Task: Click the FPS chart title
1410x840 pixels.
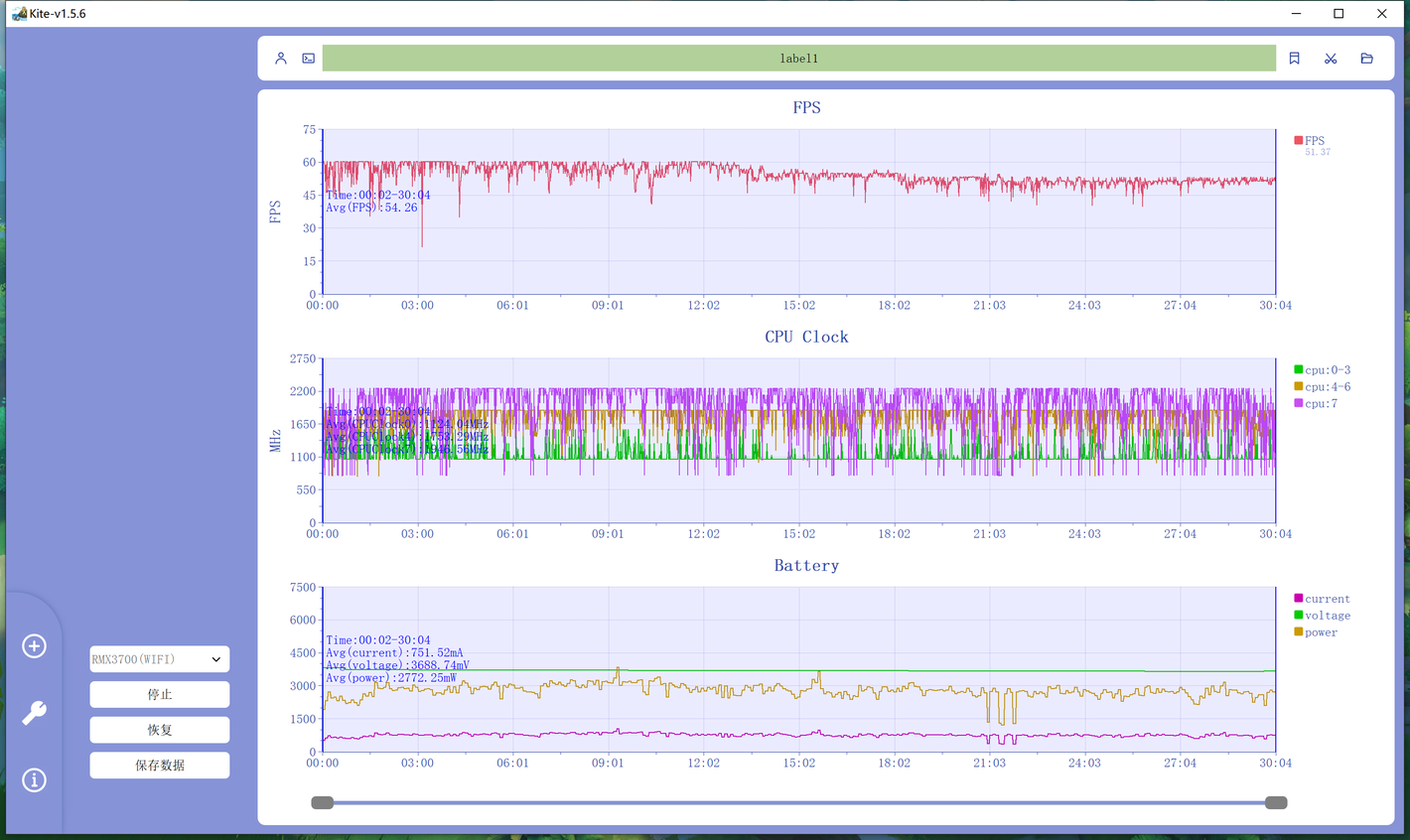Action: 806,107
